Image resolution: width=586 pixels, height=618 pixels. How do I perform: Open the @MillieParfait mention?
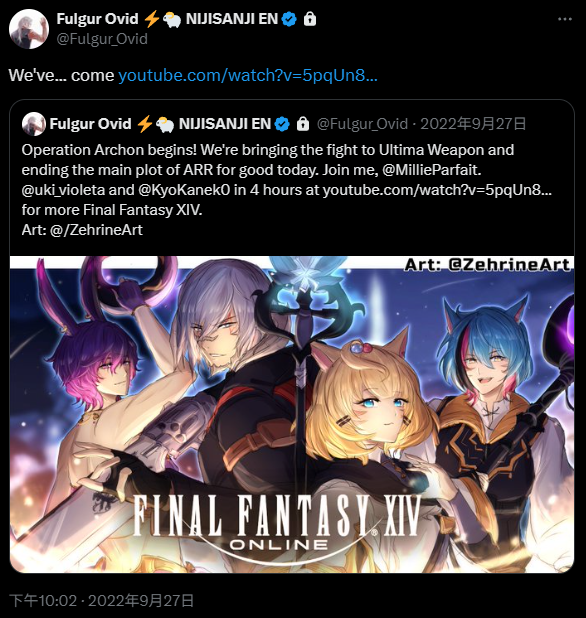point(432,170)
